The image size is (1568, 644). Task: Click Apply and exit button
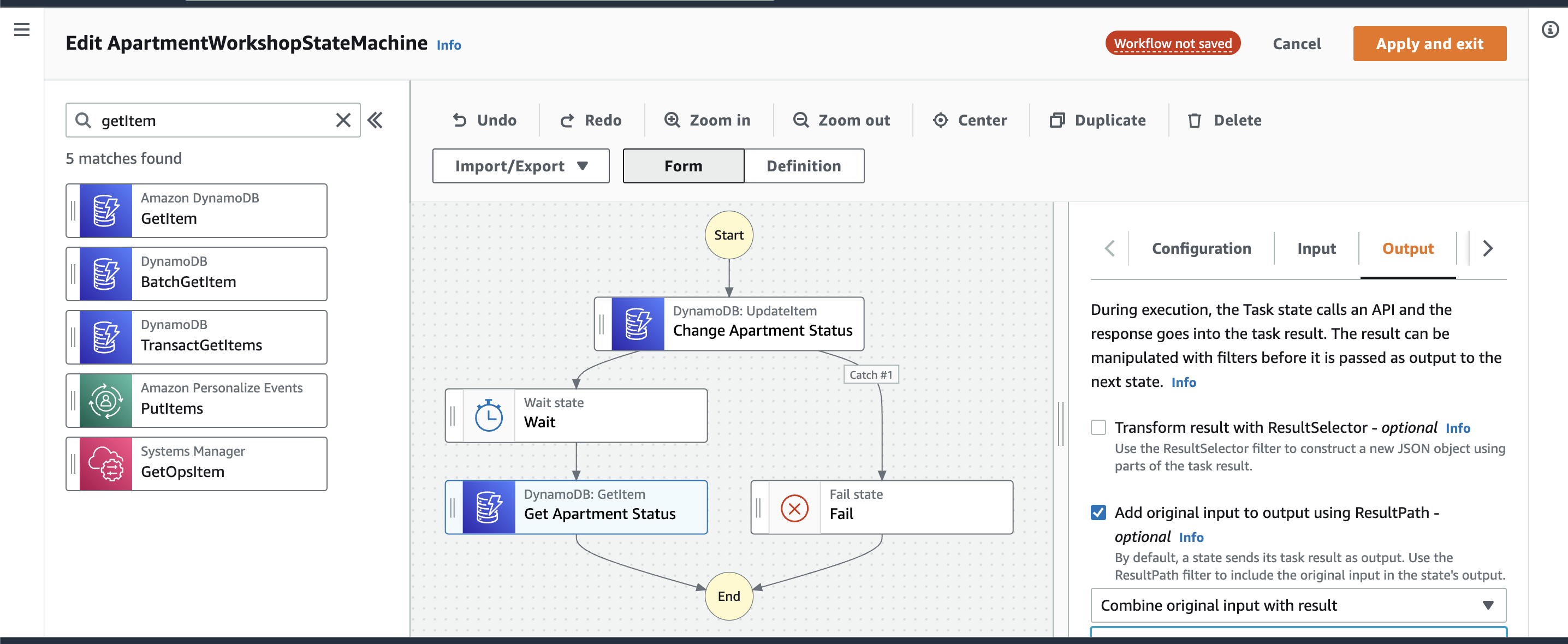point(1429,43)
